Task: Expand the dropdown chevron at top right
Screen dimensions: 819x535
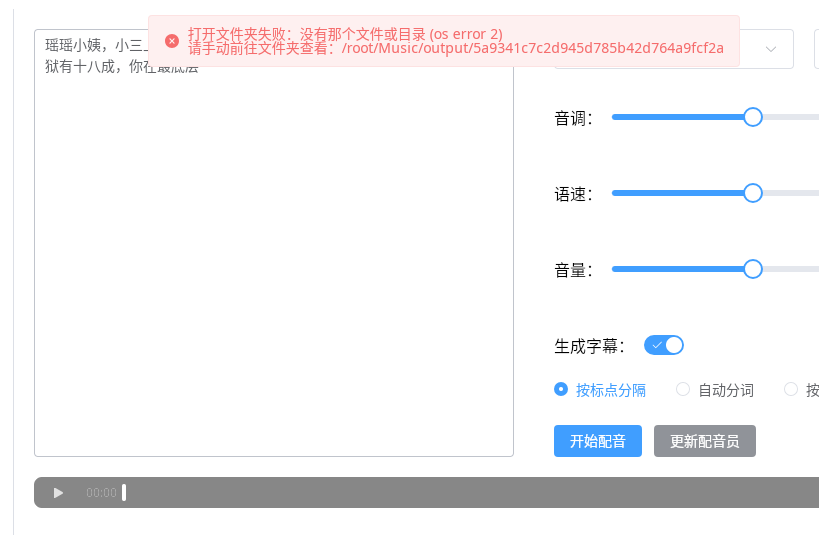Action: pyautogui.click(x=770, y=49)
